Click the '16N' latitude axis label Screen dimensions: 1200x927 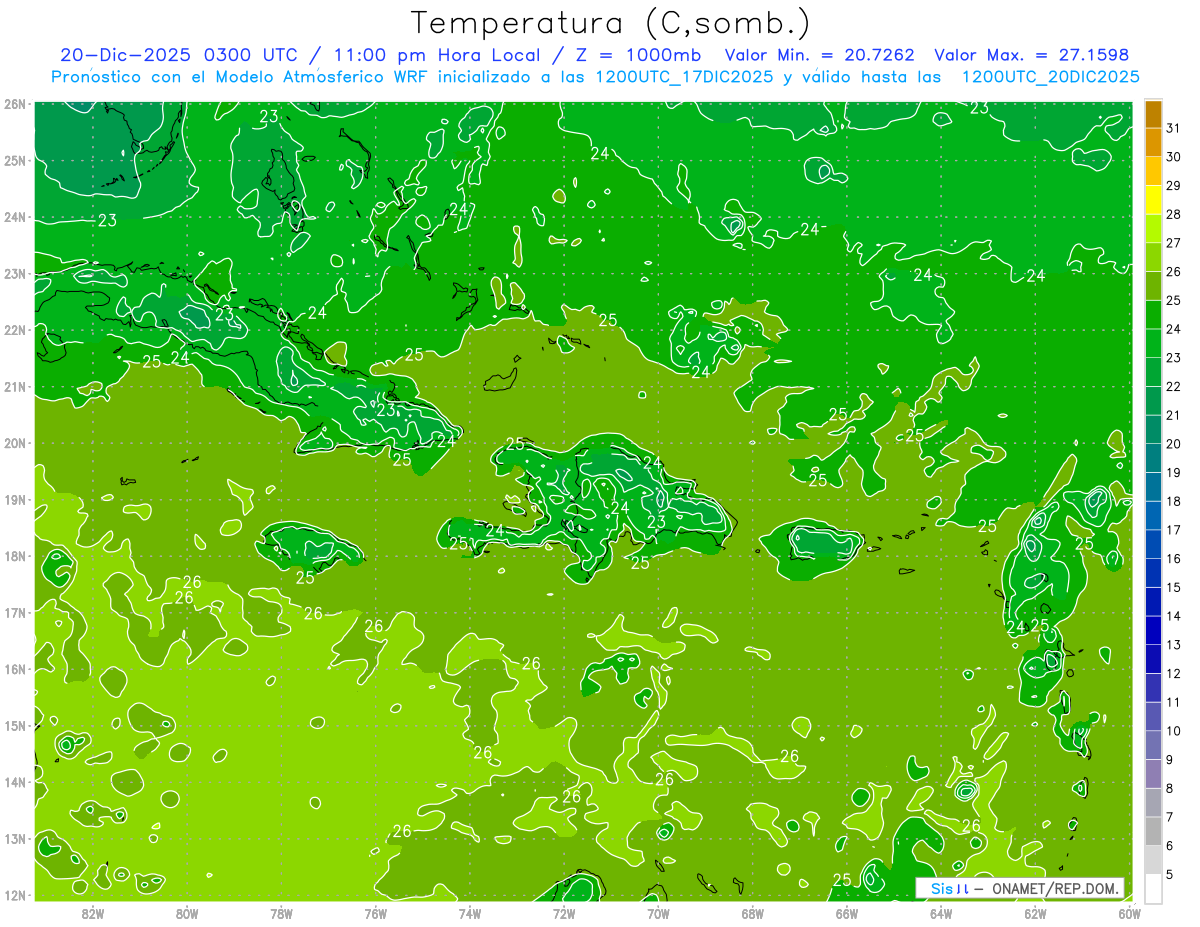[x=15, y=669]
